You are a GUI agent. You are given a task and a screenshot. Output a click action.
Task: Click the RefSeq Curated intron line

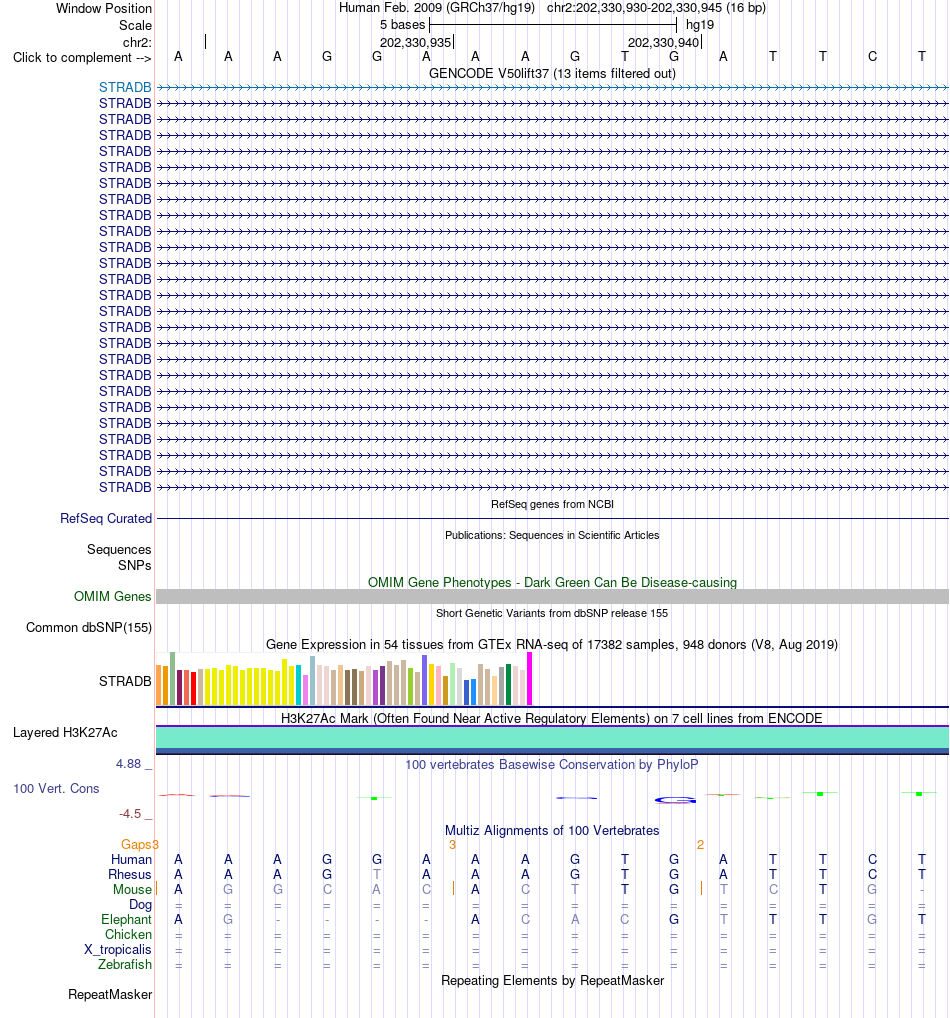coord(553,519)
